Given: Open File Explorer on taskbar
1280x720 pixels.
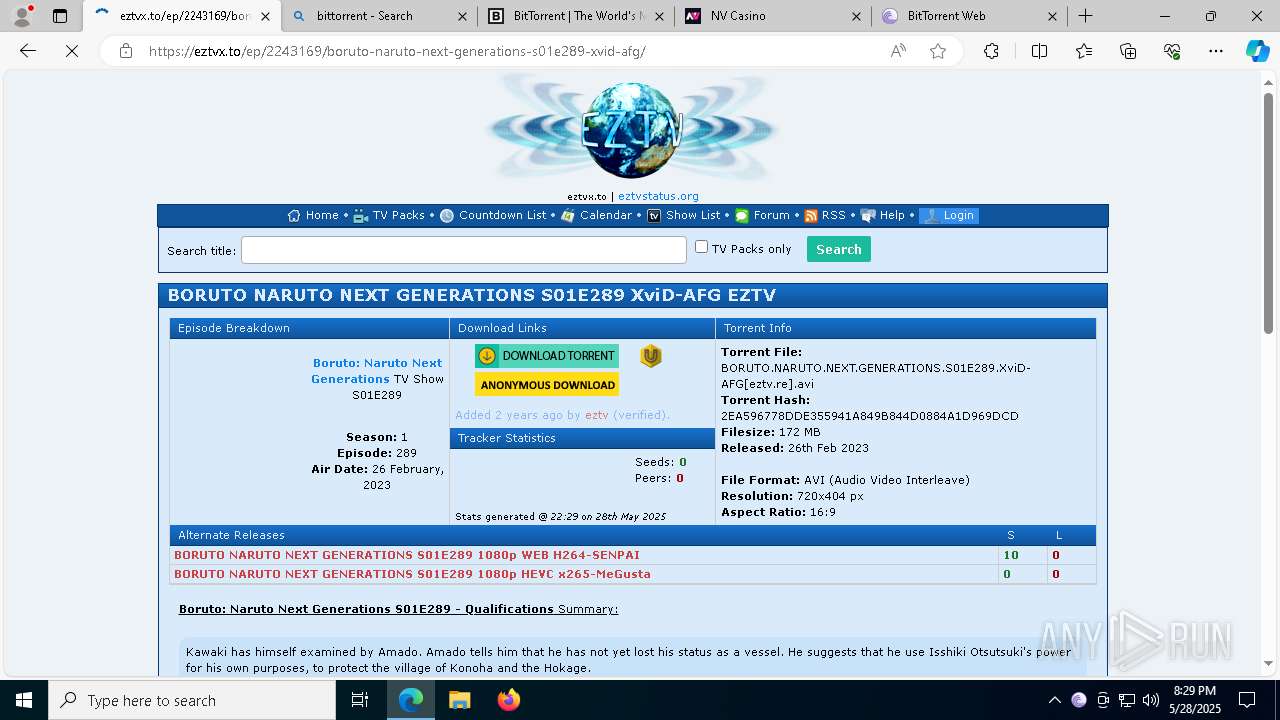Looking at the screenshot, I should 459,700.
